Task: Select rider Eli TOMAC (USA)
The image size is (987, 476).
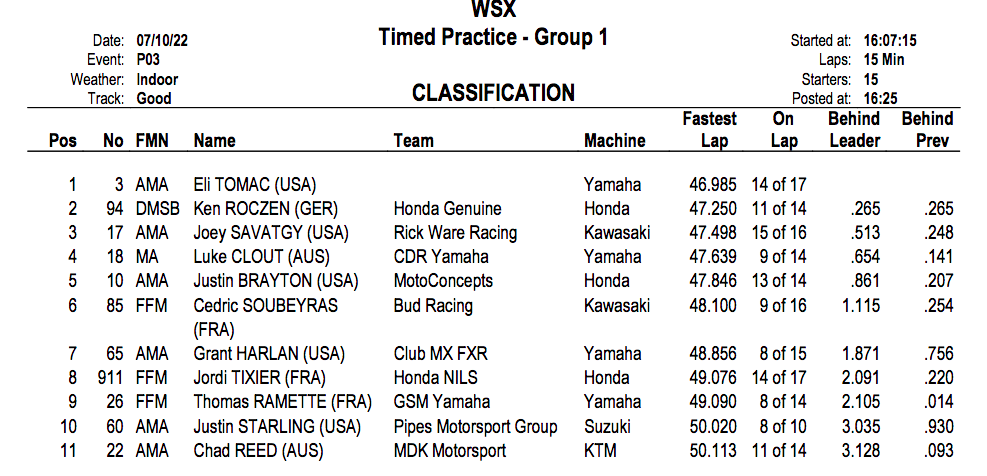Action: [x=255, y=185]
